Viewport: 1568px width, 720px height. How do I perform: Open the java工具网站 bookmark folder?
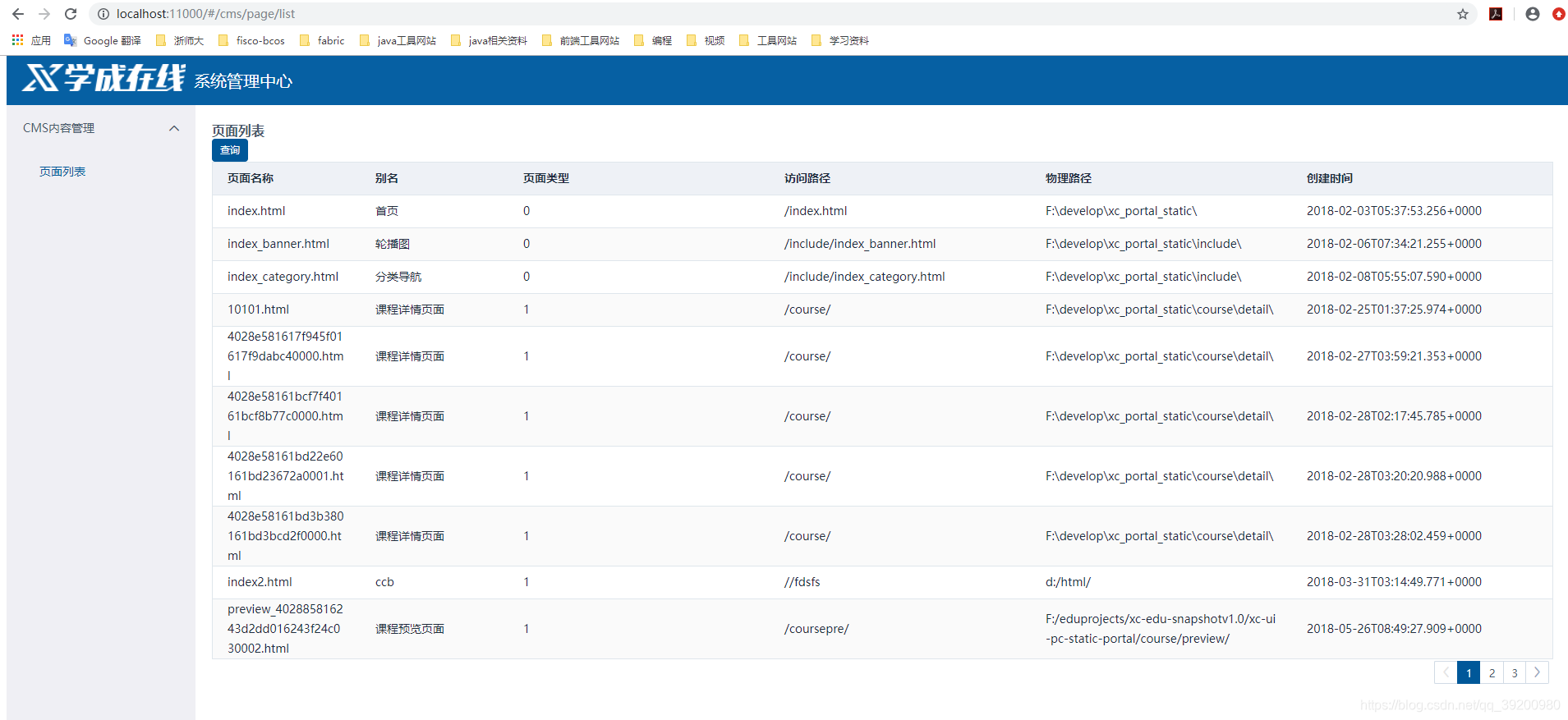pyautogui.click(x=398, y=40)
